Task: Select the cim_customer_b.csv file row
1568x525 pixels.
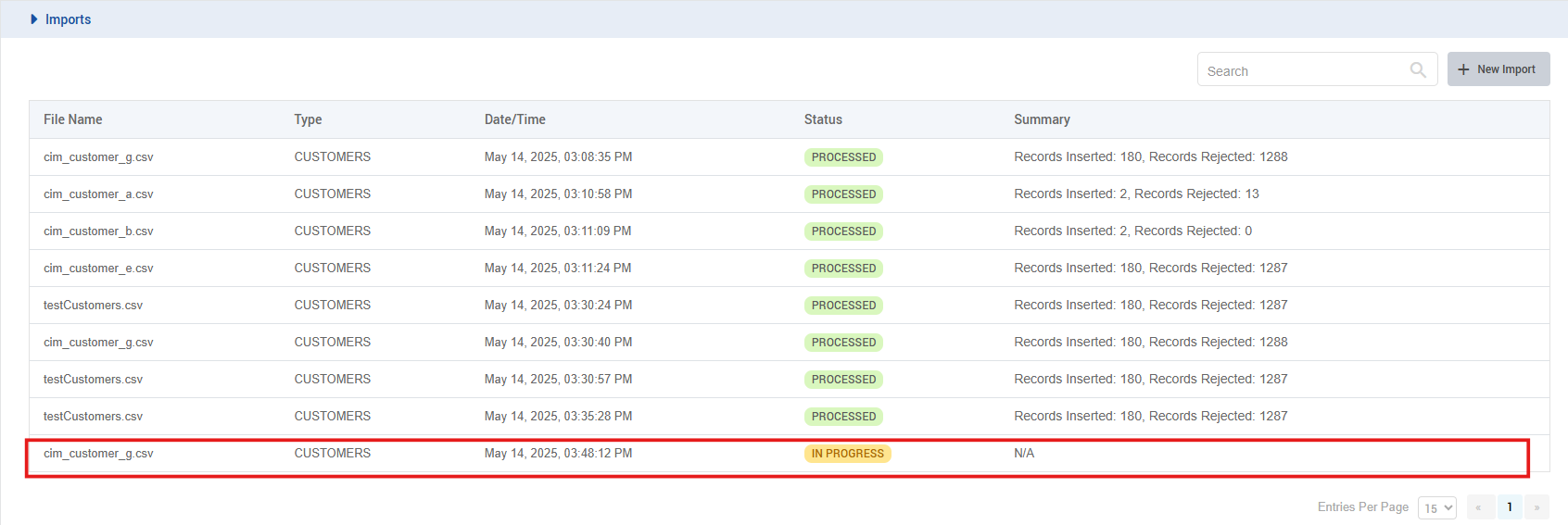Action: (98, 231)
